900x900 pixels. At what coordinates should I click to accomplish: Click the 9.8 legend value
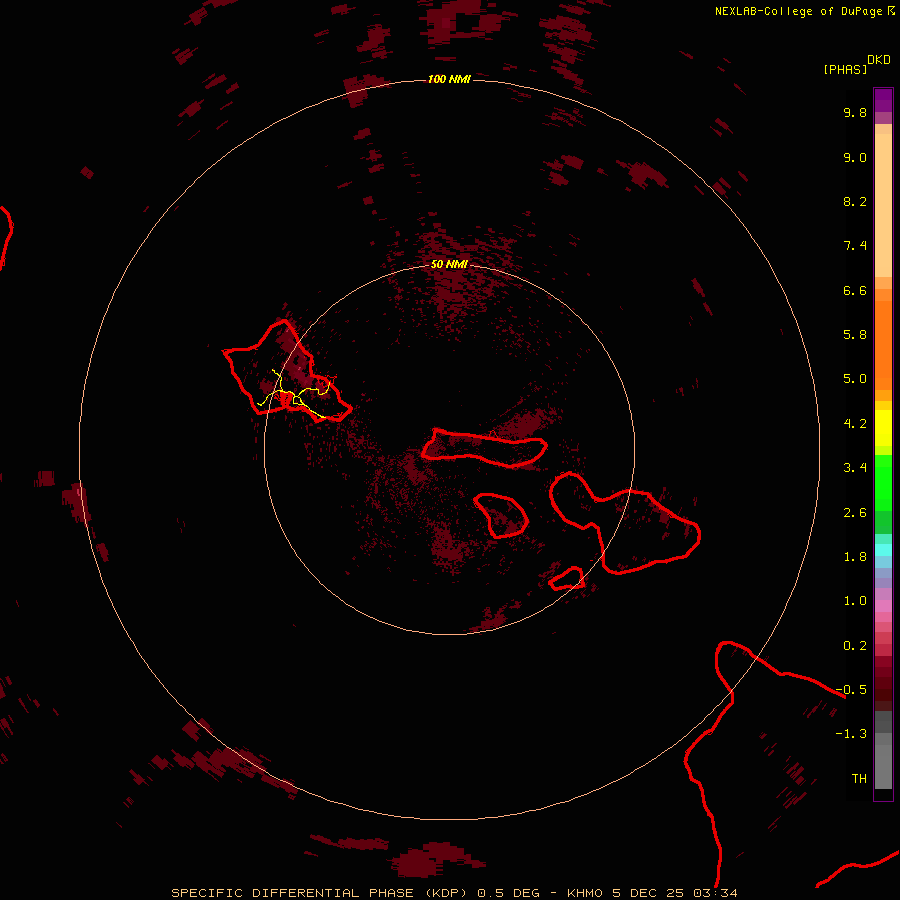[855, 112]
